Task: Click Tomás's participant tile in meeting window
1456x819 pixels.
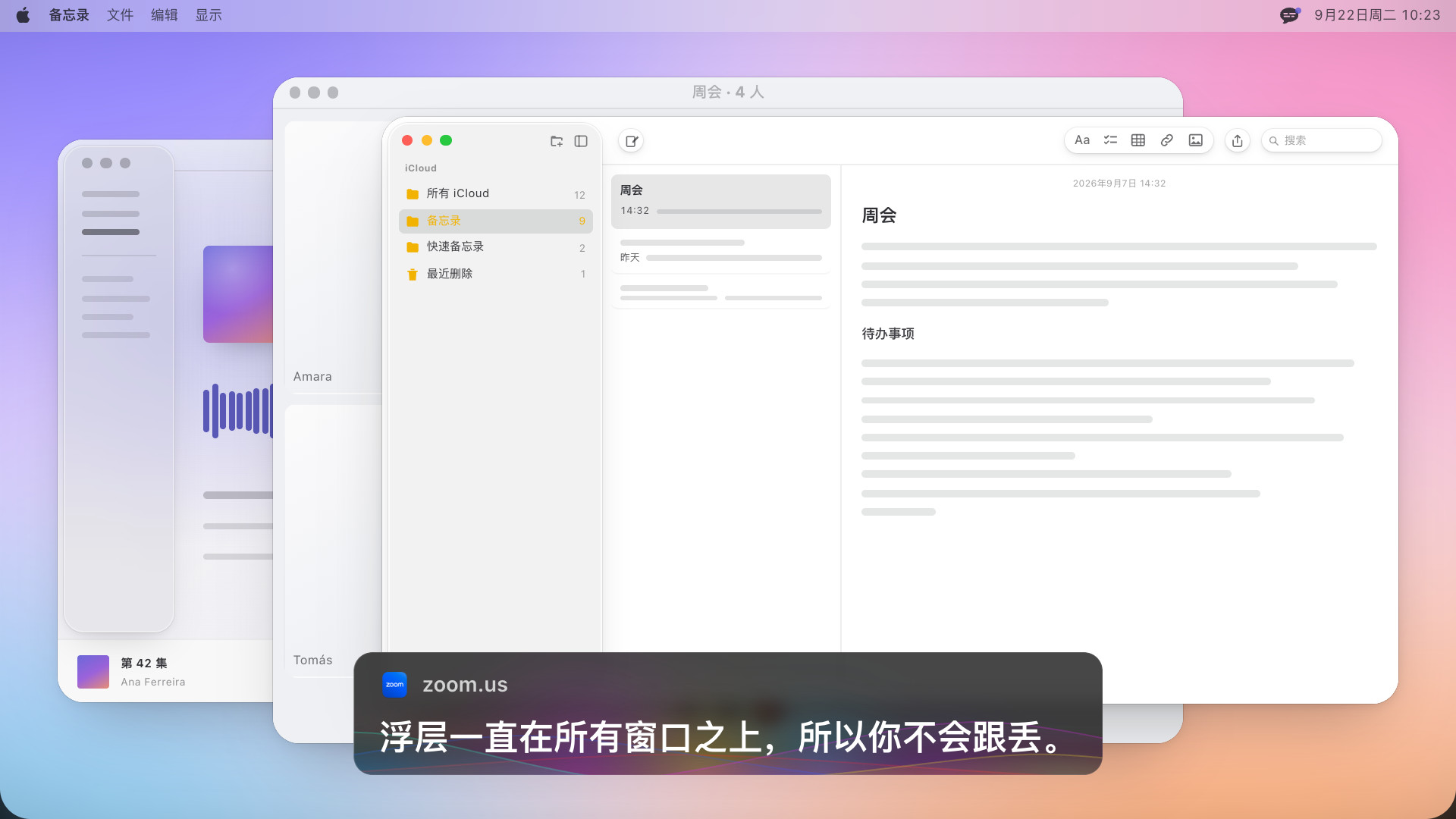Action: click(x=334, y=541)
